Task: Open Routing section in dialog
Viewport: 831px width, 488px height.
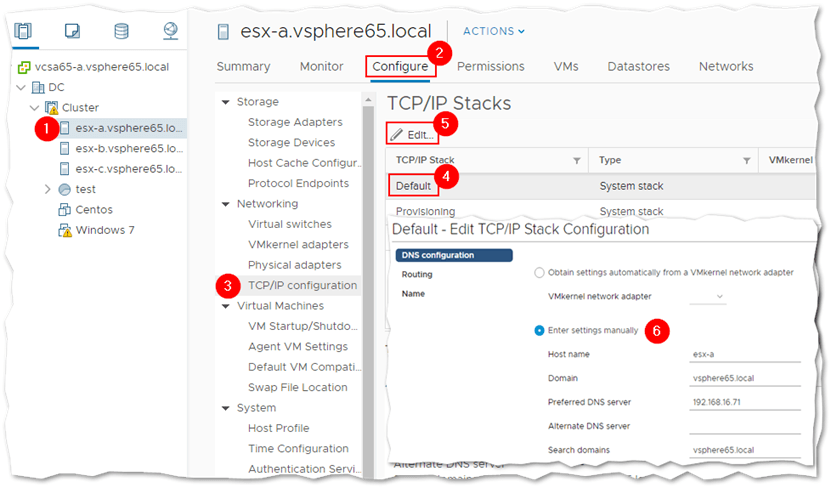Action: coord(417,274)
